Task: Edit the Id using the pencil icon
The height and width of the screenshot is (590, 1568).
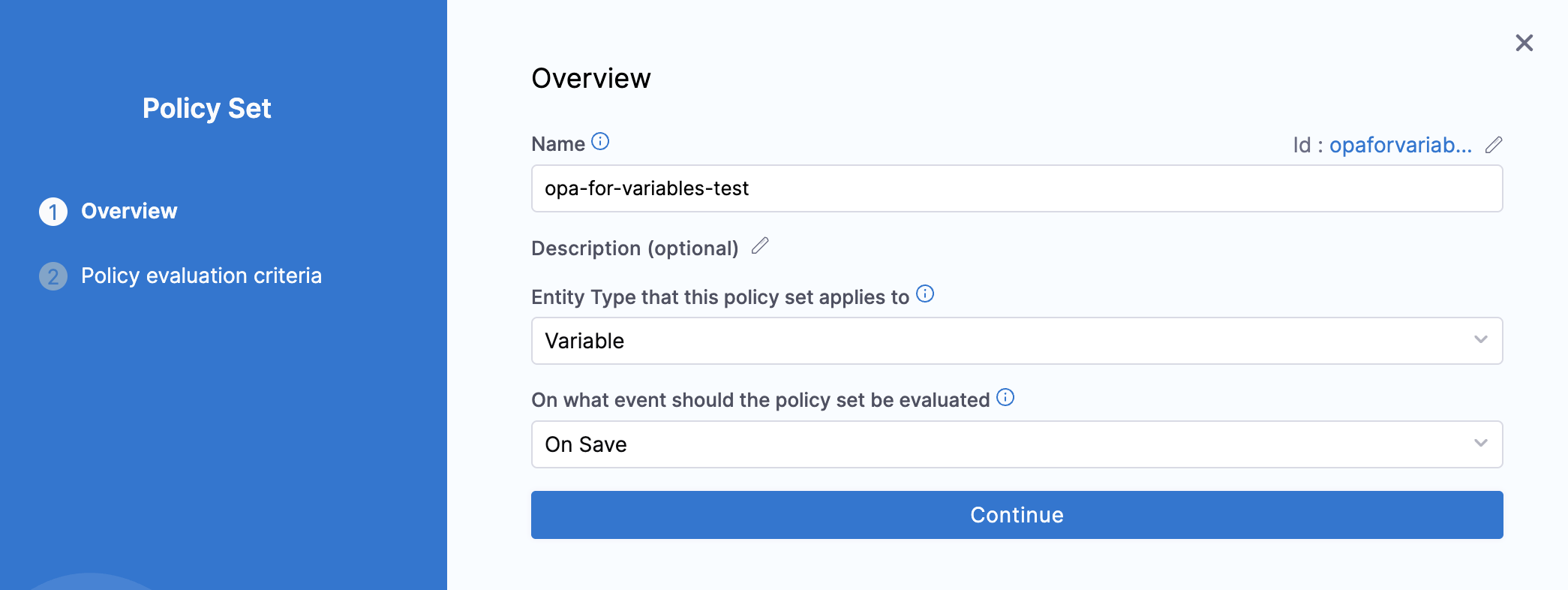Action: (1493, 145)
